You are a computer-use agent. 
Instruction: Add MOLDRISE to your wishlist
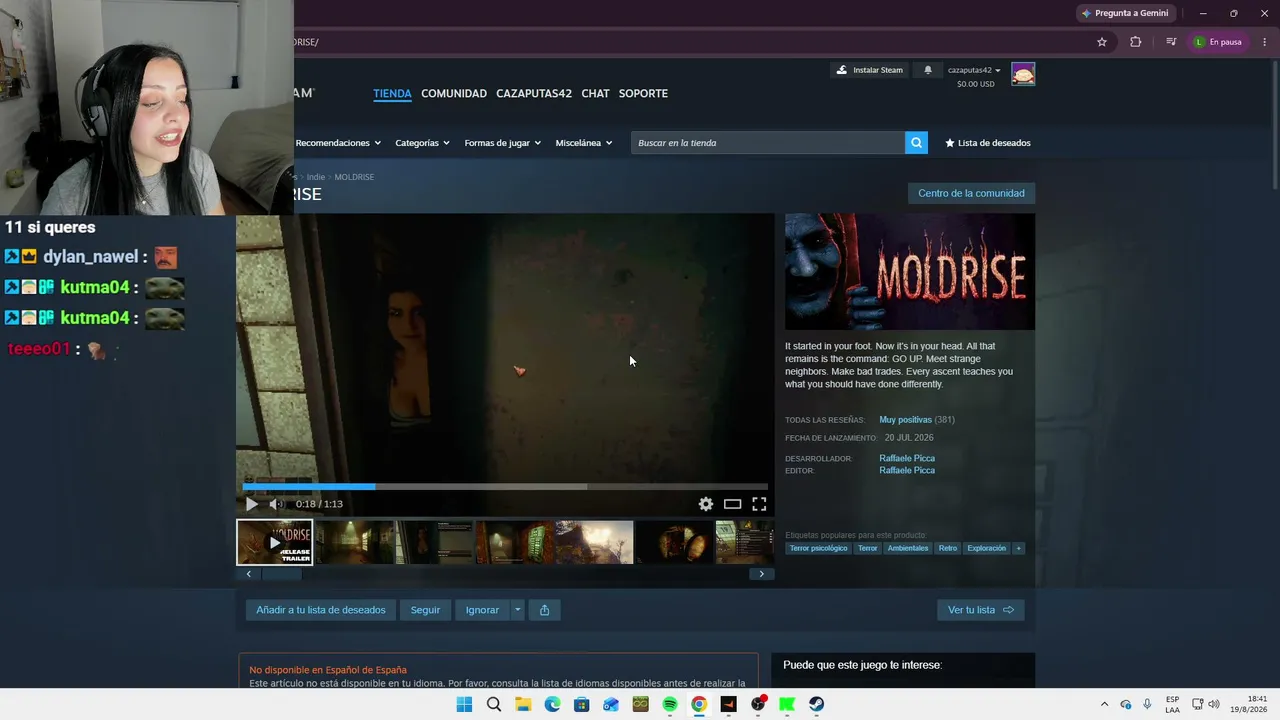coord(321,610)
